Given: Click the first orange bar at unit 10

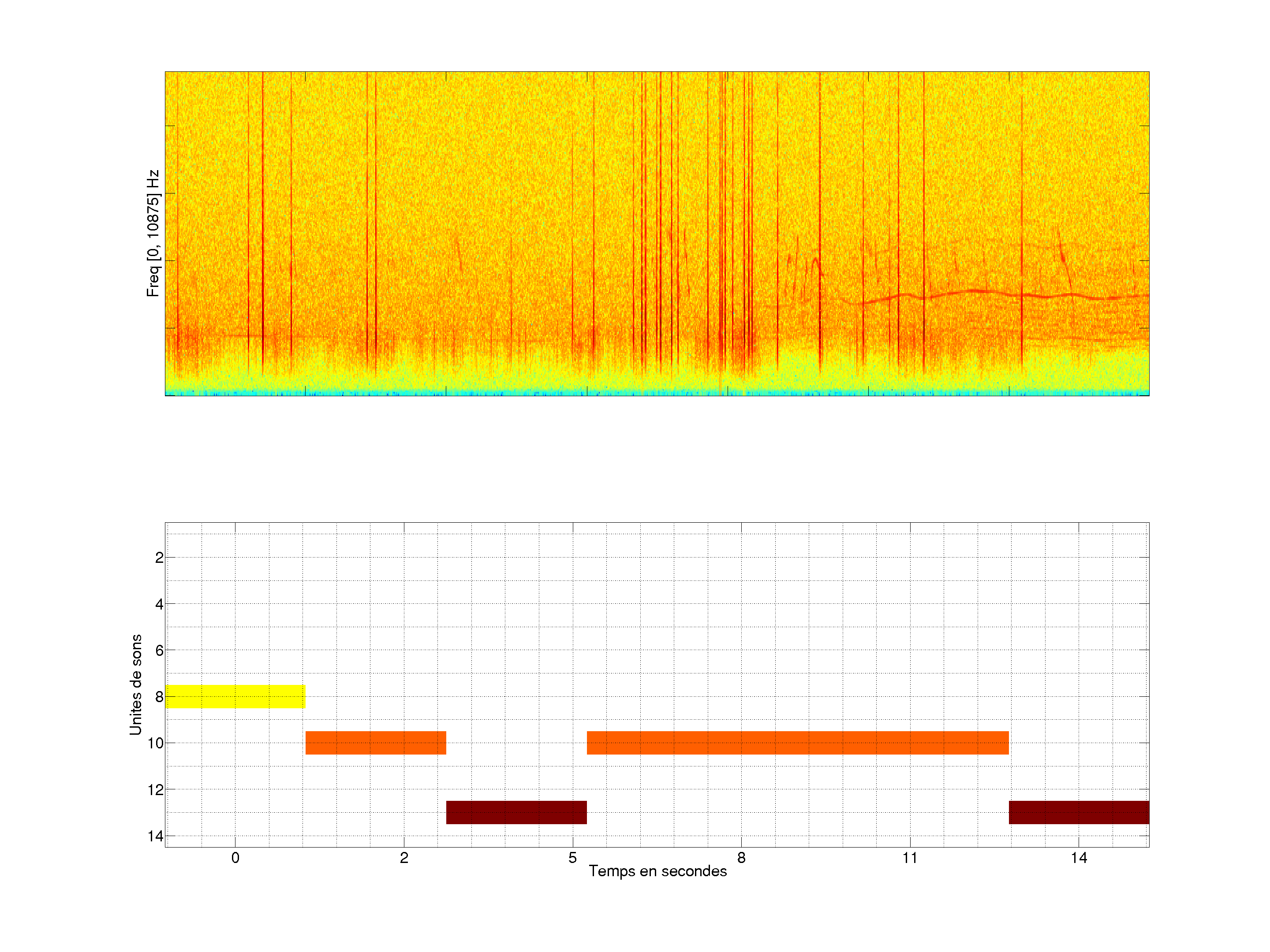Looking at the screenshot, I should (x=376, y=743).
